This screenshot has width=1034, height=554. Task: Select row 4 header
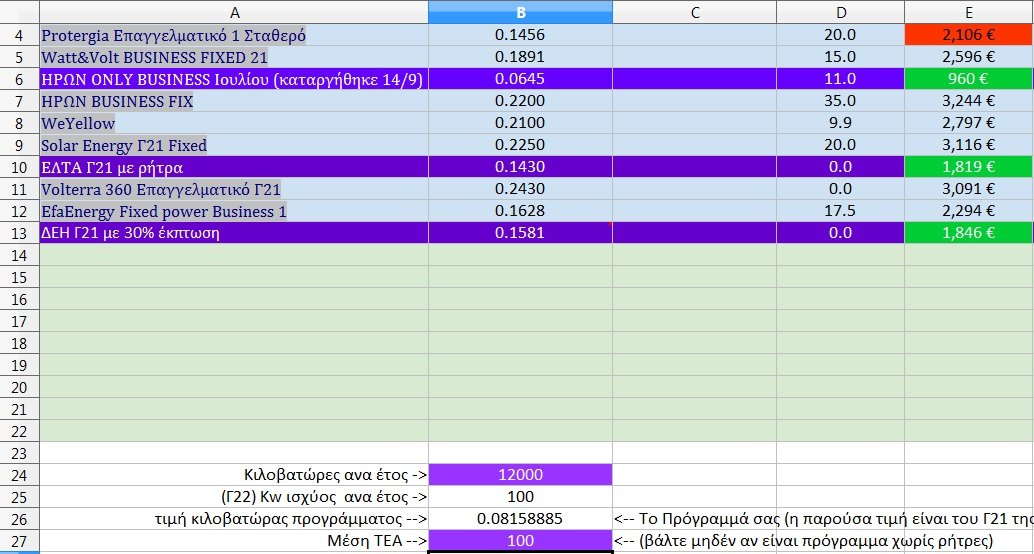tap(20, 35)
